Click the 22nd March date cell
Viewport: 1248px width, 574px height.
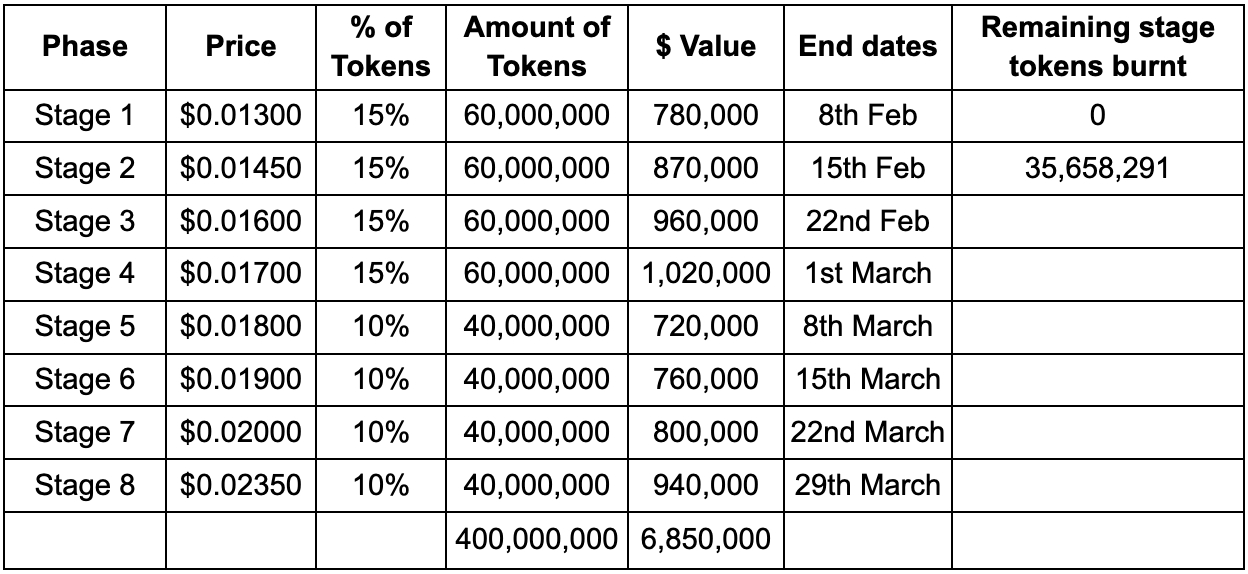pos(868,432)
